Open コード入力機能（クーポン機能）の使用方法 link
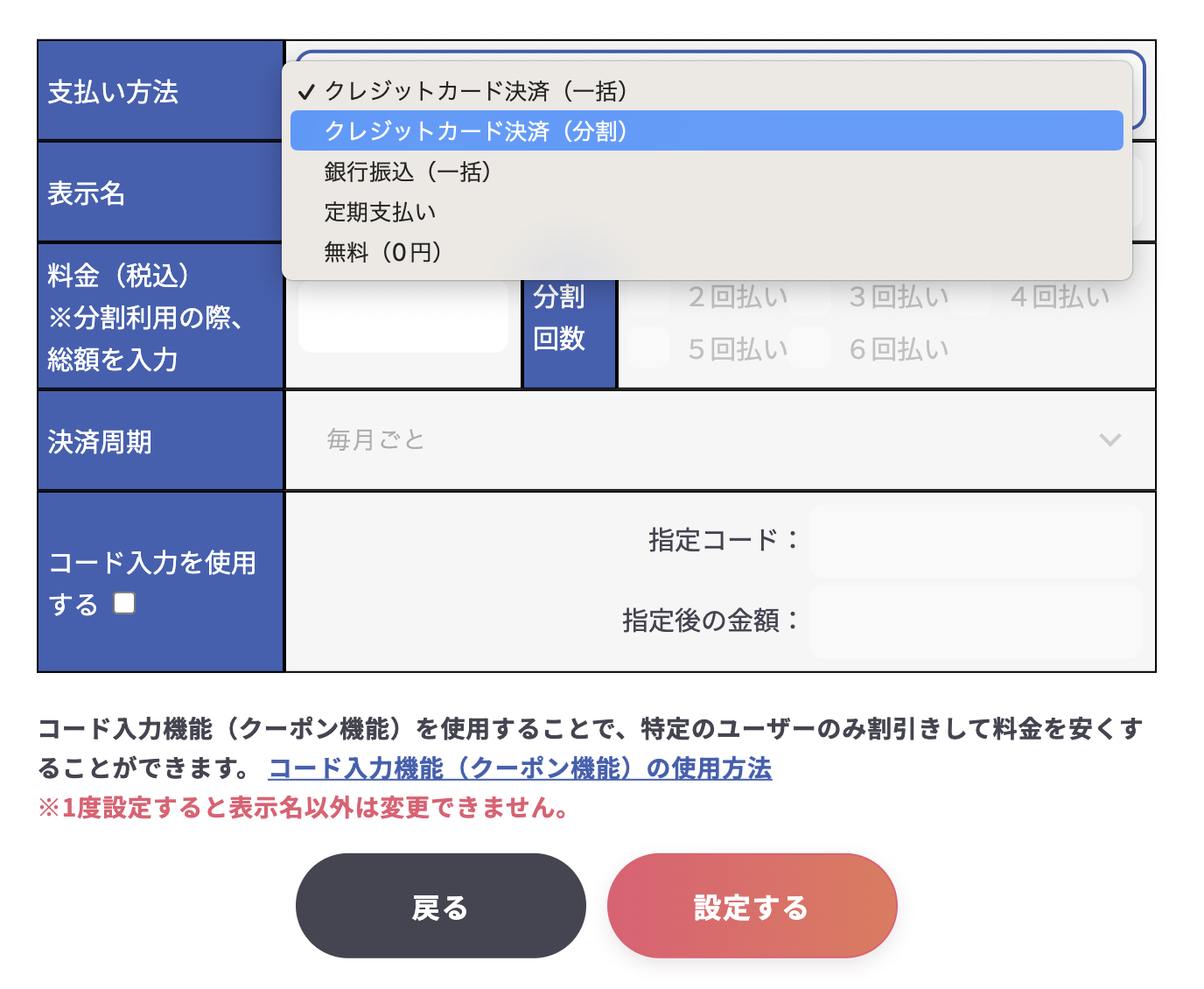 [520, 768]
